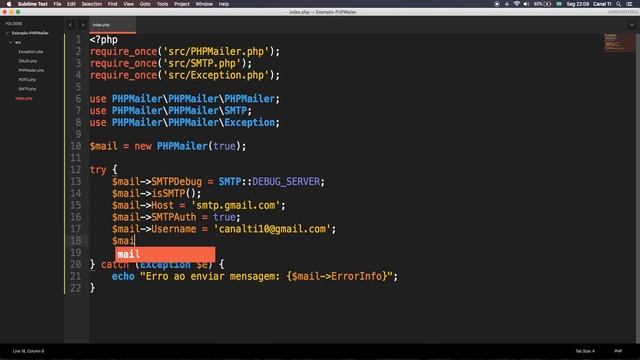
Task: Click the FOLDERS sidebar heading
Action: pos(14,24)
